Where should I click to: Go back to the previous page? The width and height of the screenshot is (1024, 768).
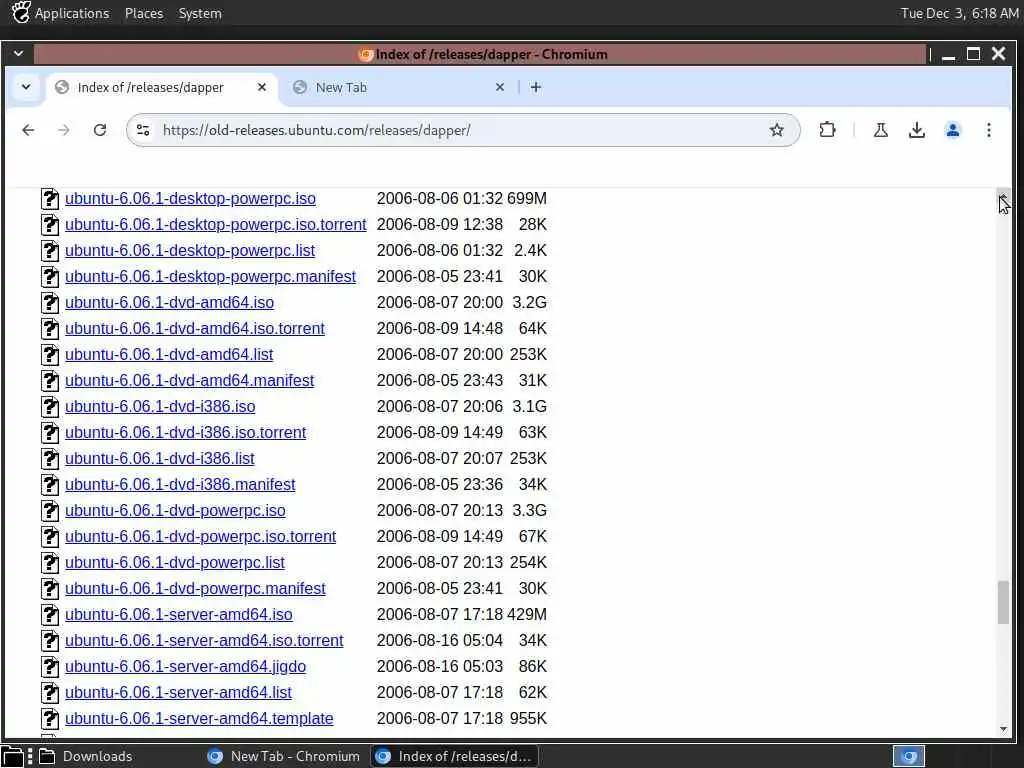coord(28,130)
